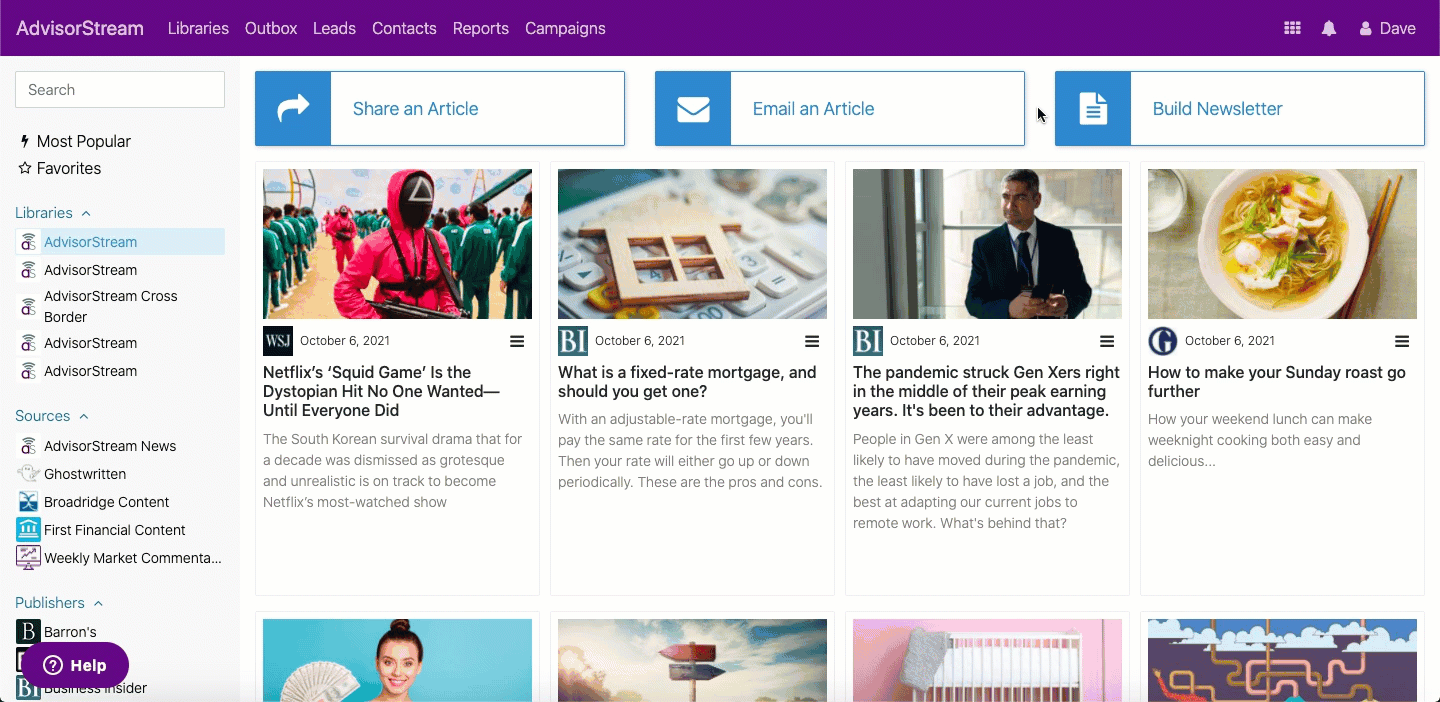The height and width of the screenshot is (702, 1440).
Task: Open the Outbox page
Action: point(271,28)
